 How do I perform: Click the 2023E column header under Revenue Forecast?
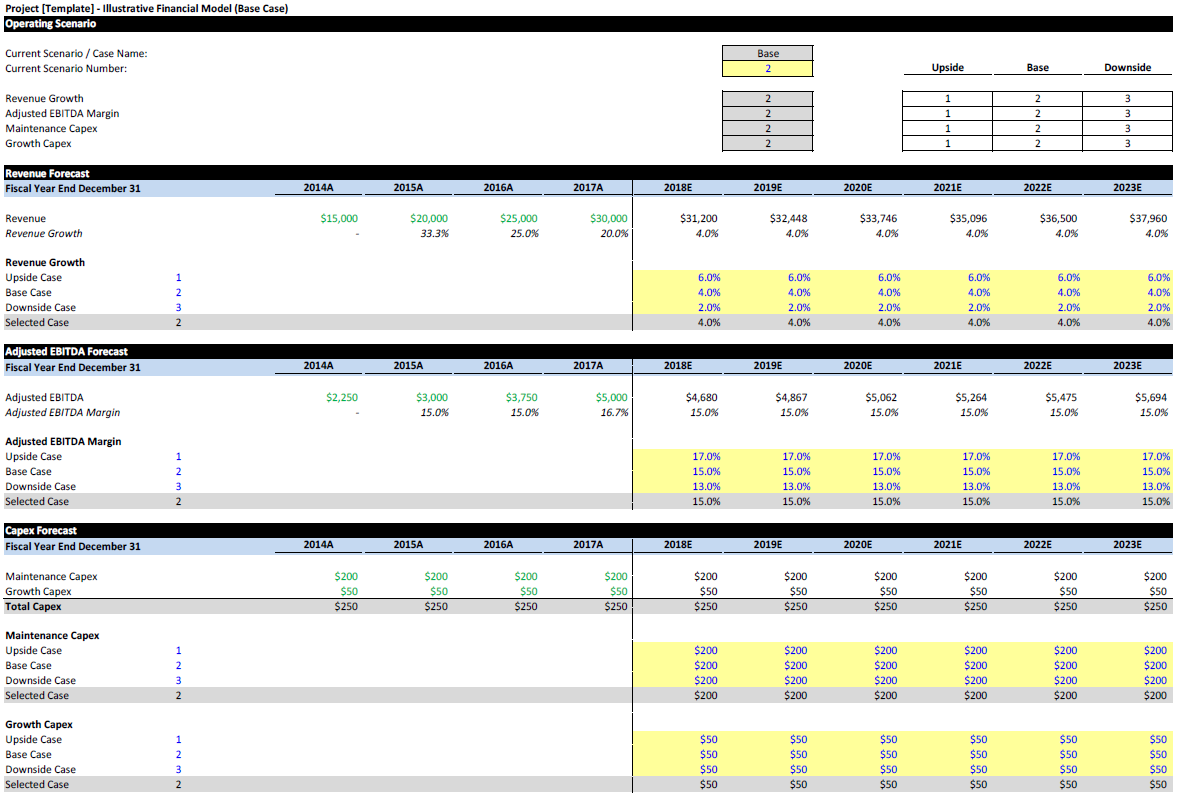[x=1127, y=187]
